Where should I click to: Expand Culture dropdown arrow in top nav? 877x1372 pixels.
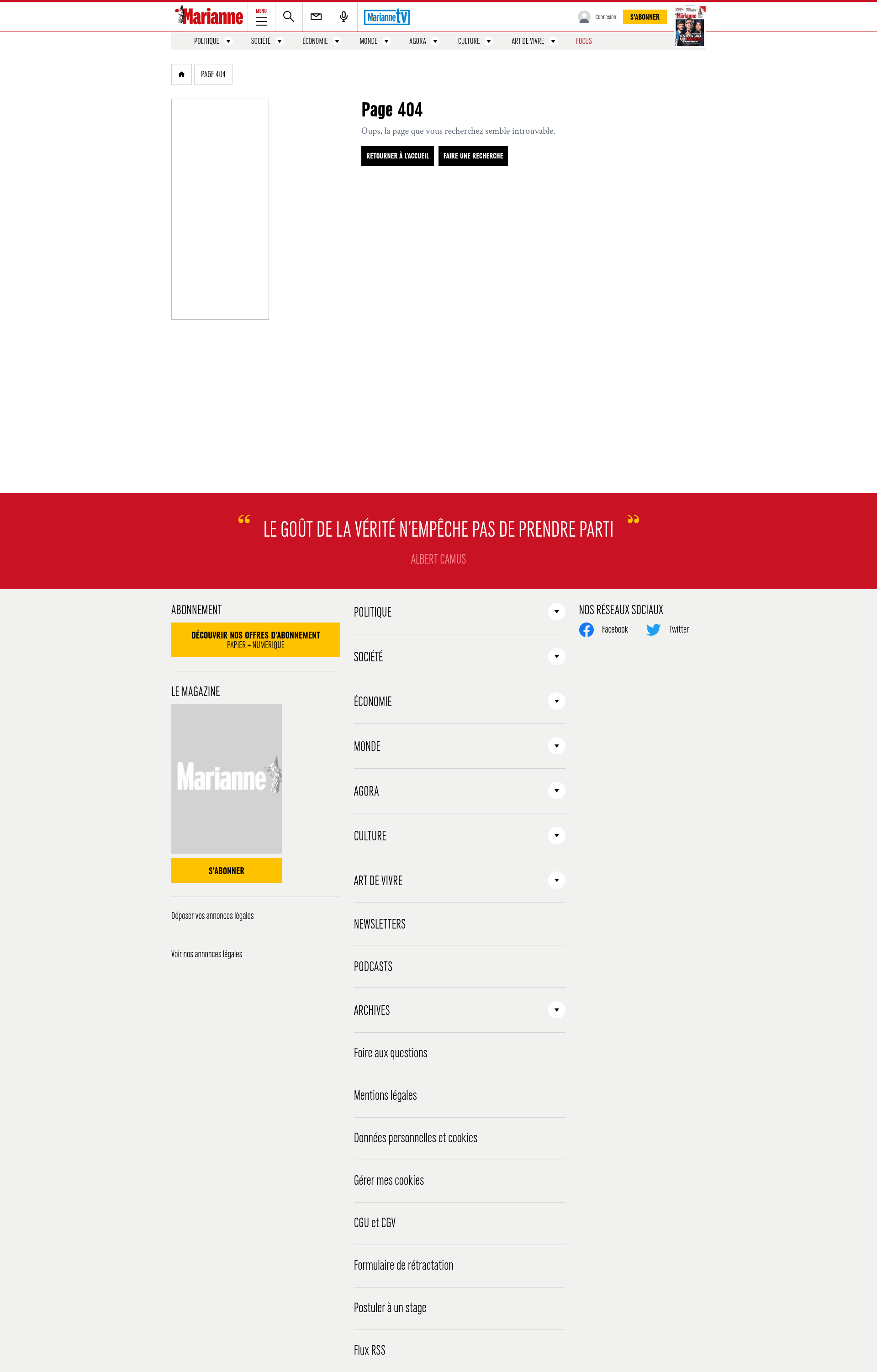tap(488, 41)
